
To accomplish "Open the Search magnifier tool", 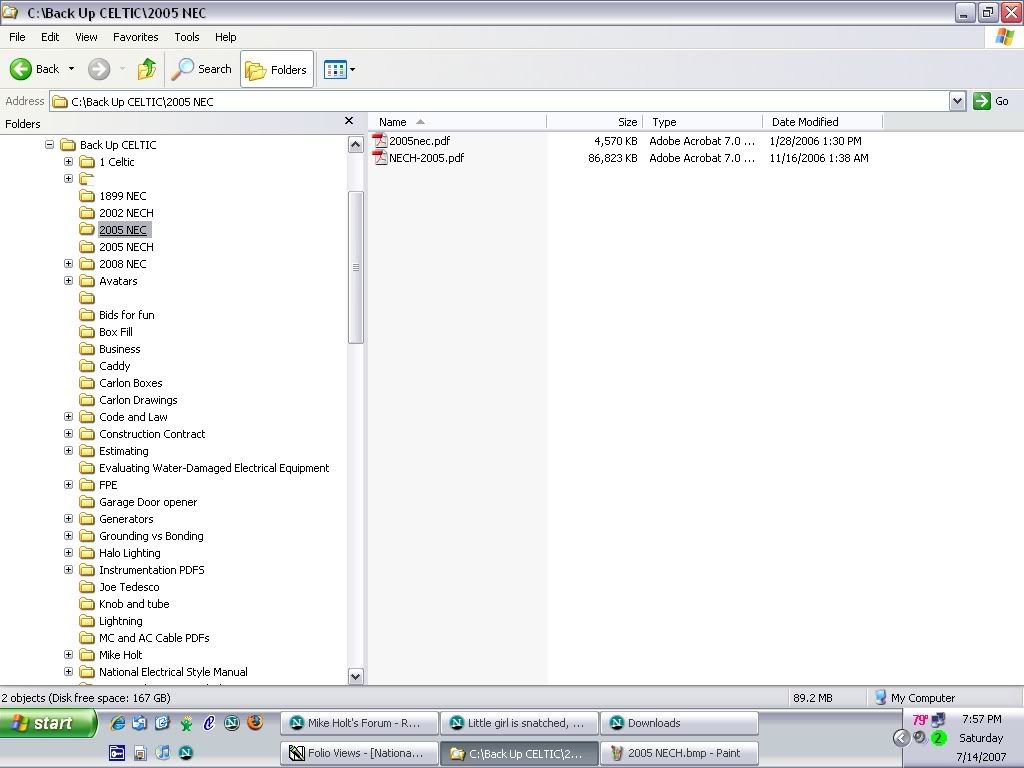I will (183, 69).
